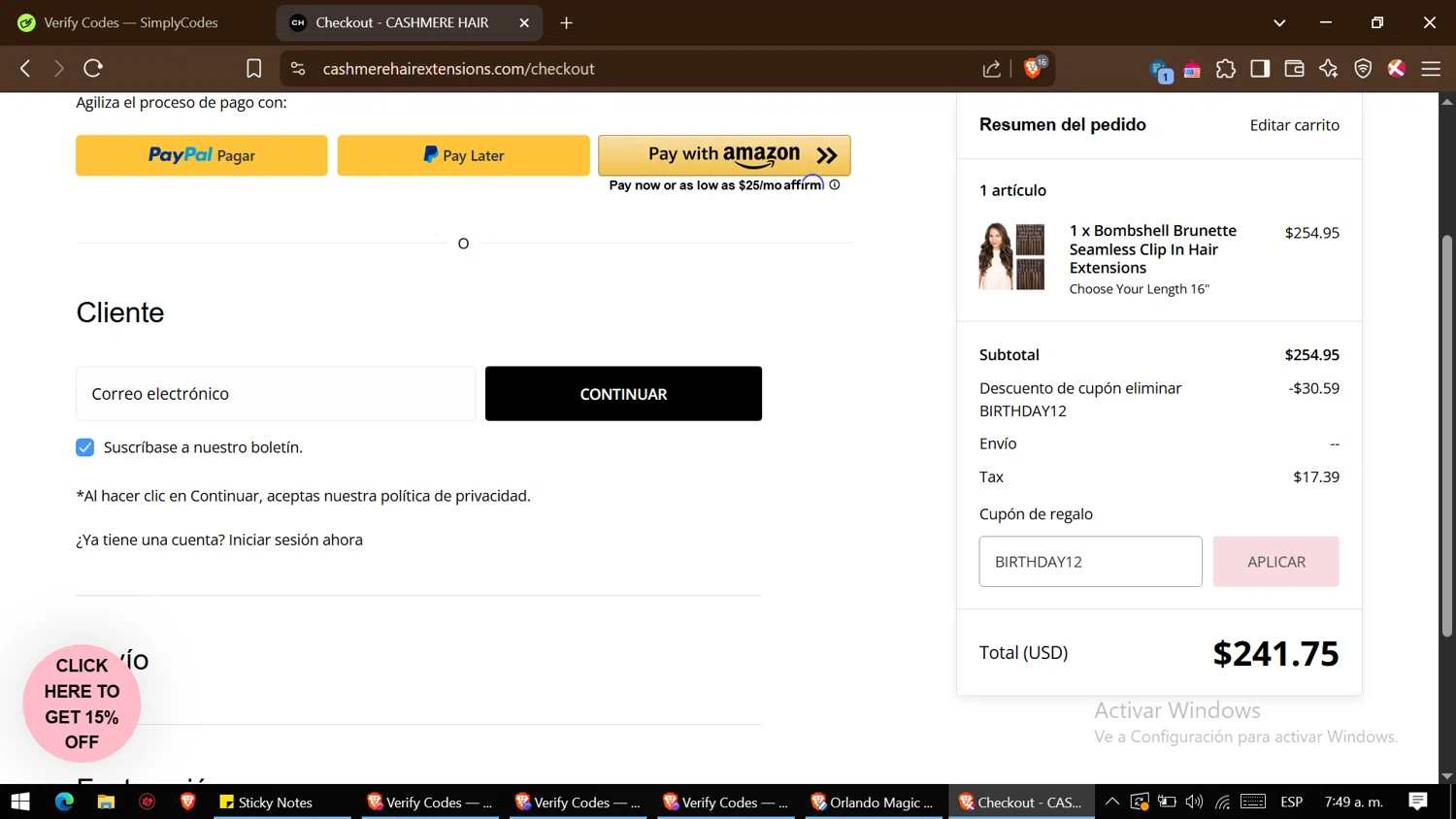Viewport: 1456px width, 819px height.
Task: Toggle the browser sidebar panel
Action: [1260, 69]
